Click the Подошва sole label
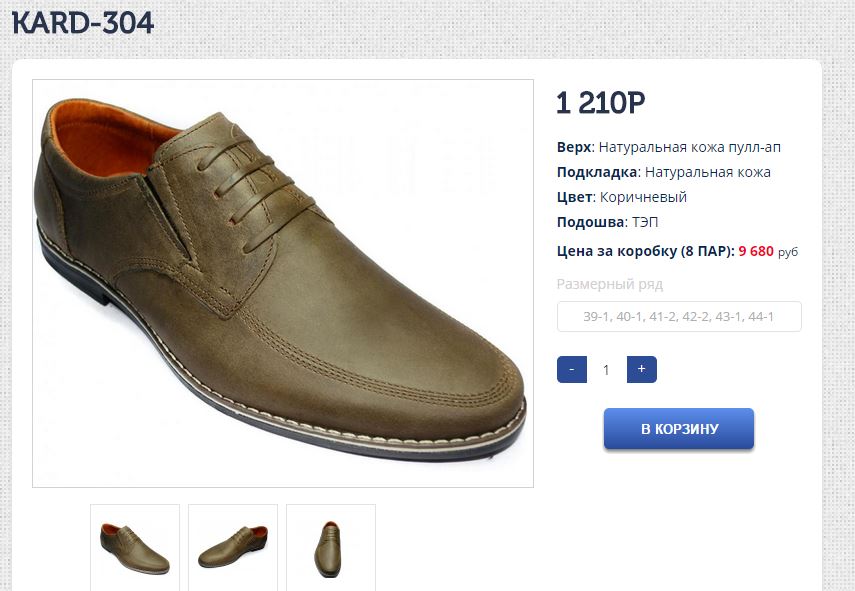855x591 pixels. (590, 222)
